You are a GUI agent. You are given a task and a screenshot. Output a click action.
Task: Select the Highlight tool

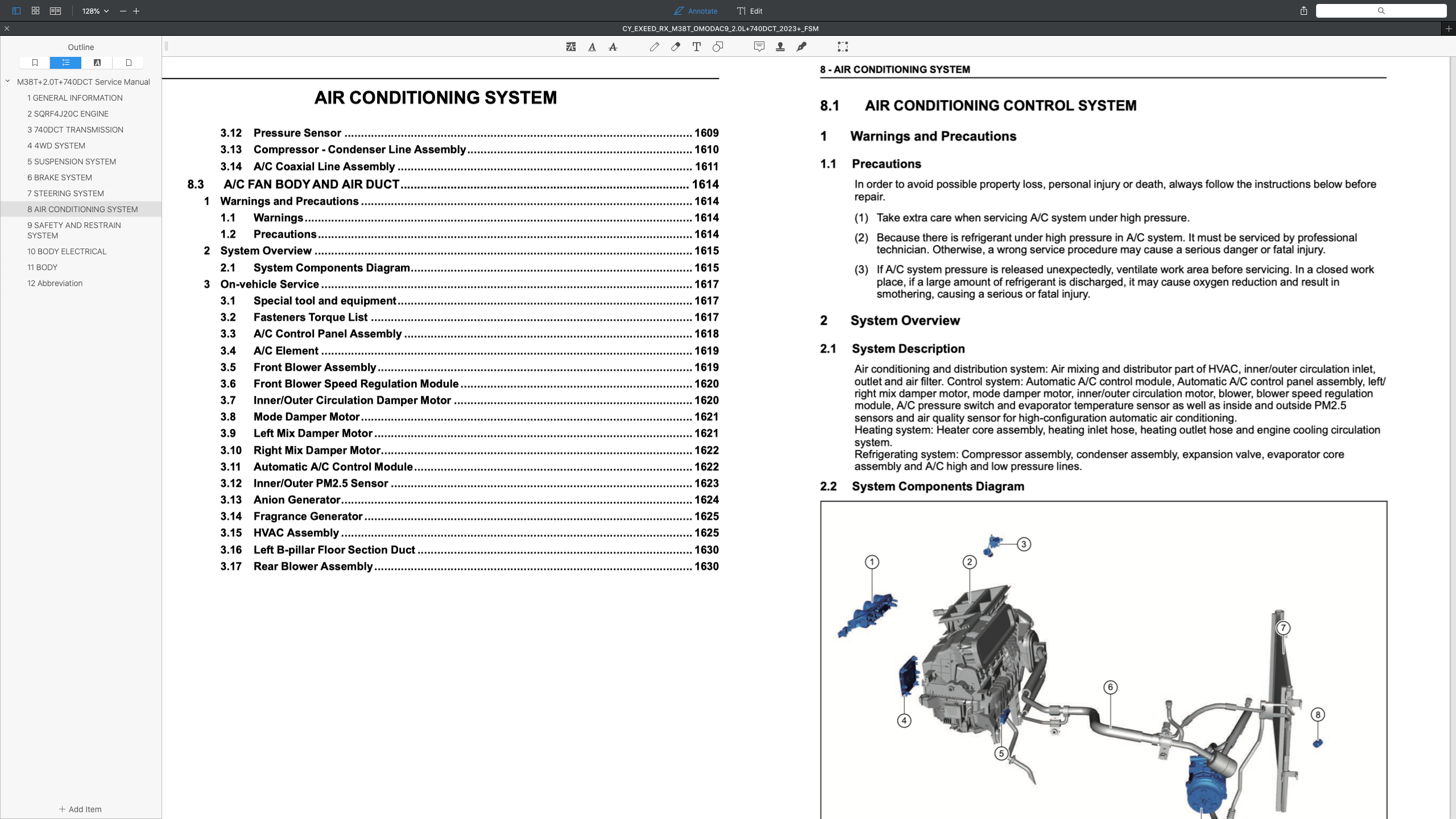[x=570, y=47]
